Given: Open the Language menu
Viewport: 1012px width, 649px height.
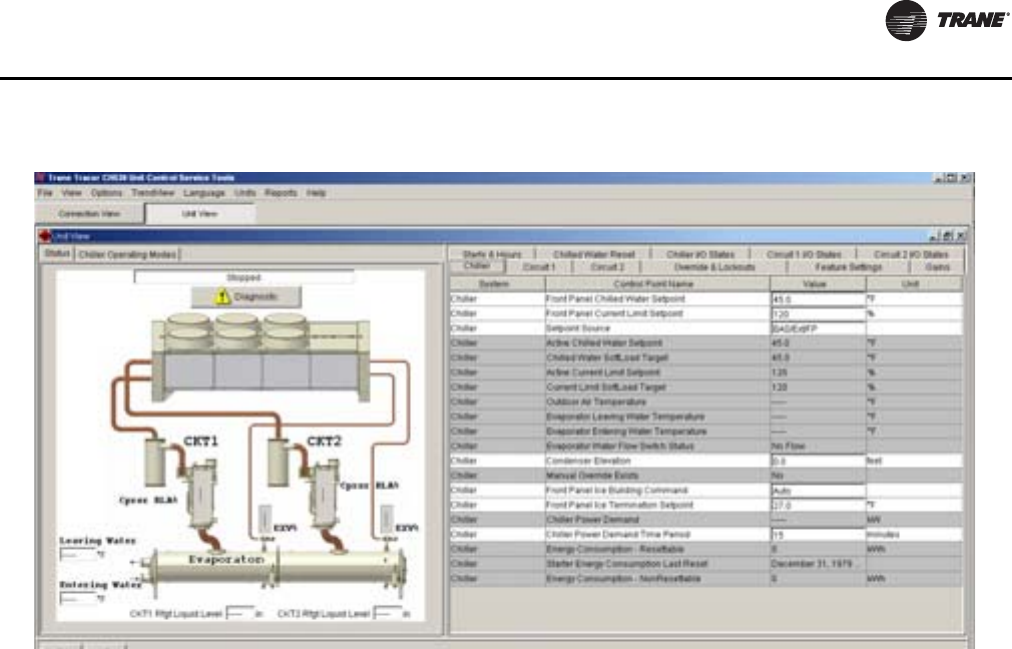Looking at the screenshot, I should click(x=204, y=193).
